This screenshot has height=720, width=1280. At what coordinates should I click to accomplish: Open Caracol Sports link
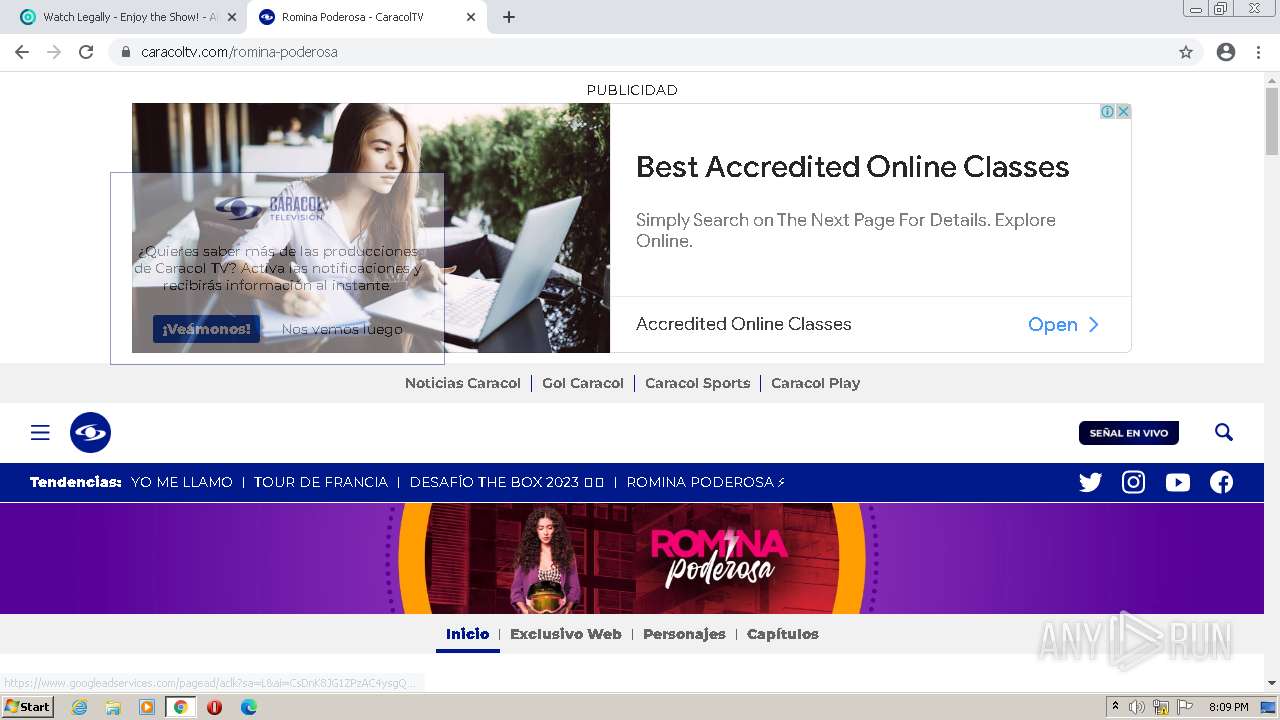[x=697, y=383]
